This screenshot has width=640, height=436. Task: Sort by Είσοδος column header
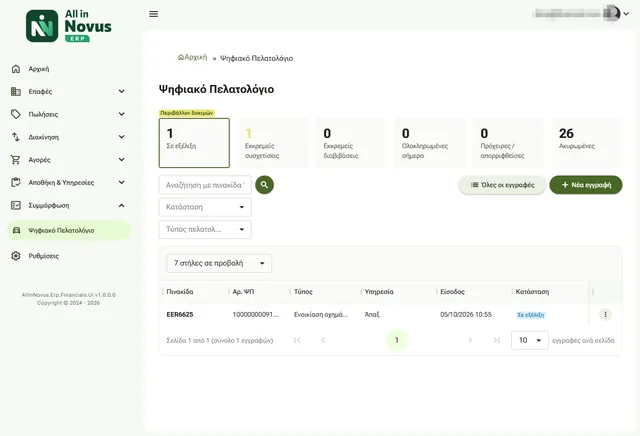coord(453,291)
